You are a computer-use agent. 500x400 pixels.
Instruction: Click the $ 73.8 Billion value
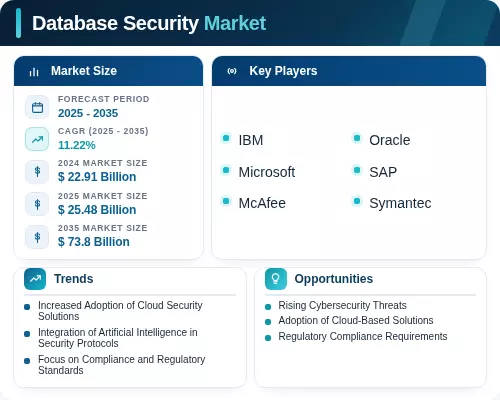94,242
